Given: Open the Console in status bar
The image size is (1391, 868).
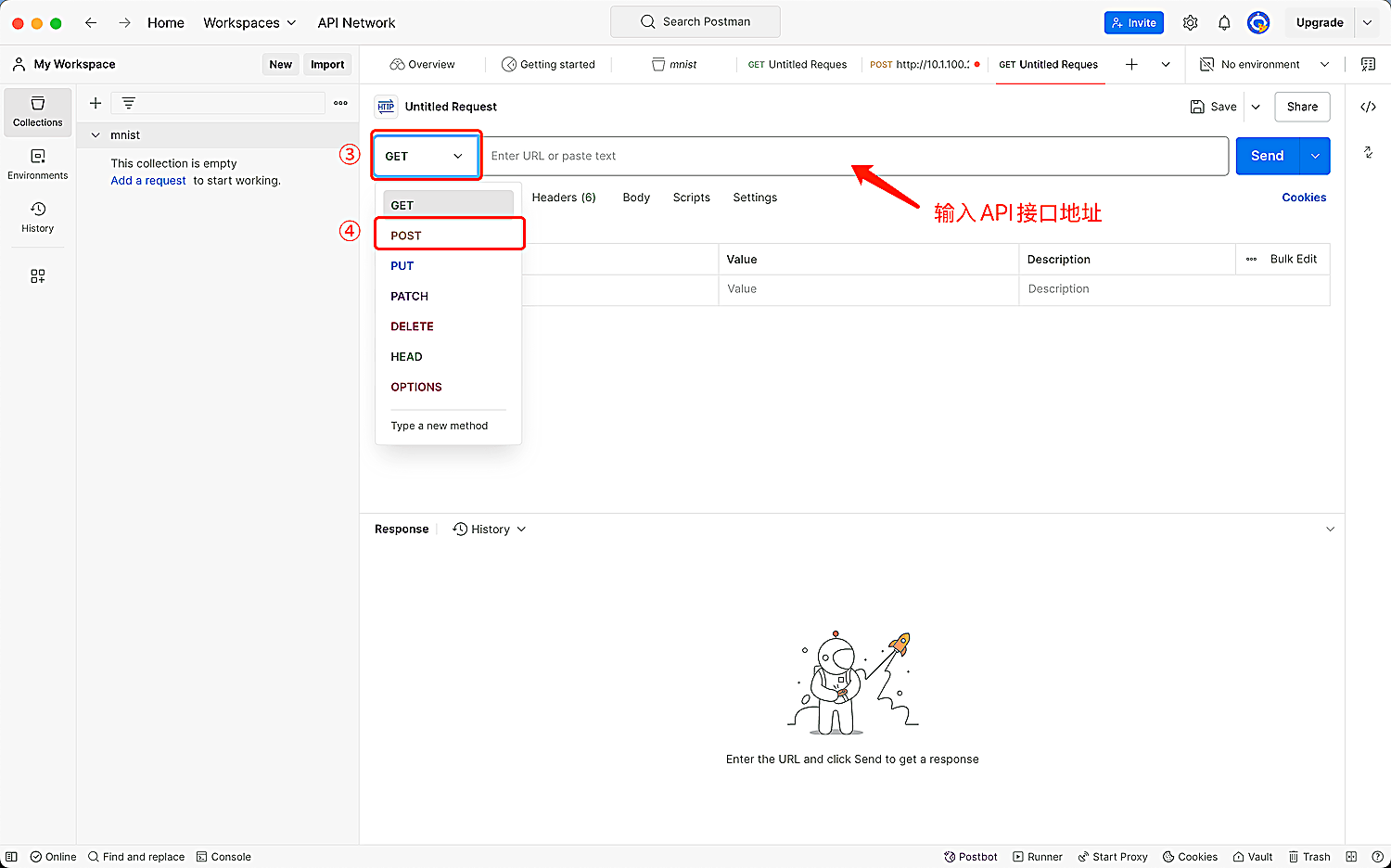Looking at the screenshot, I should [x=223, y=857].
